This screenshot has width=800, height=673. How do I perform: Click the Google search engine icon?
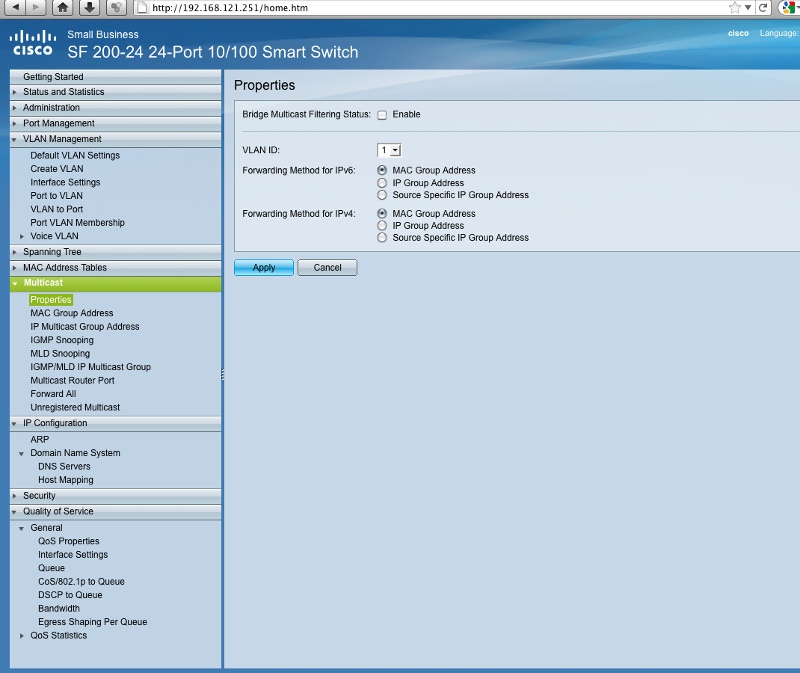(x=788, y=8)
